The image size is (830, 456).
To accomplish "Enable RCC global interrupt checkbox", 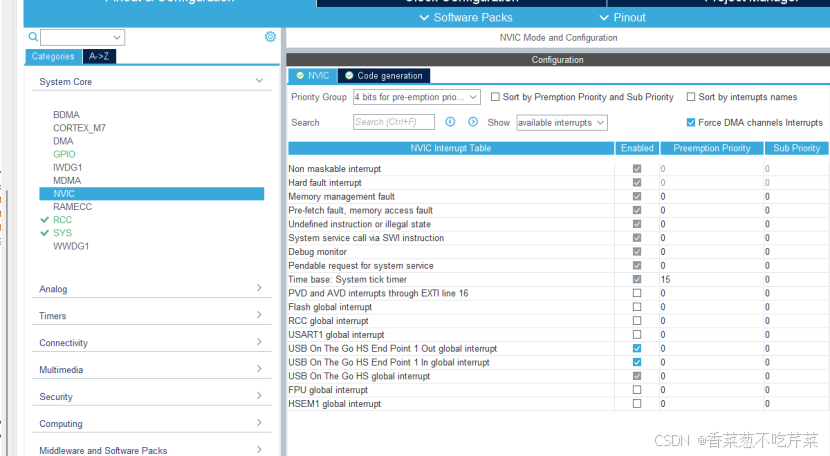I will 637,320.
